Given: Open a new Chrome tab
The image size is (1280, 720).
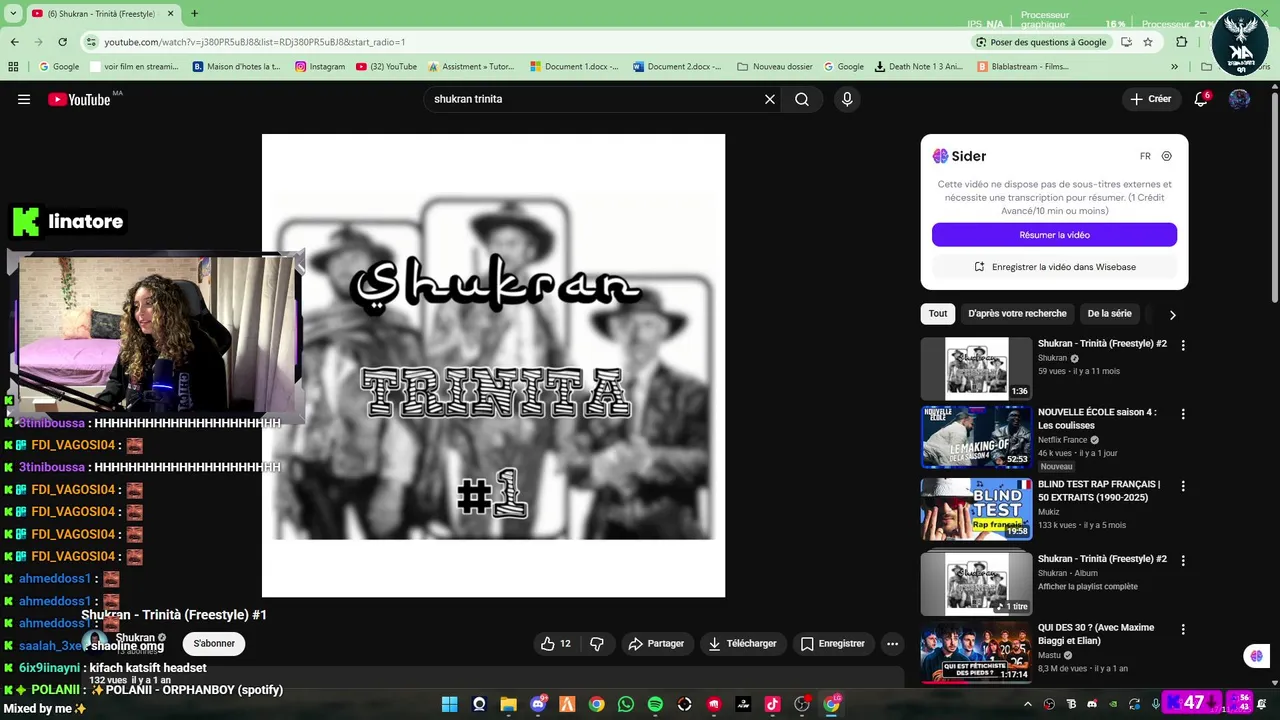Looking at the screenshot, I should click(194, 14).
